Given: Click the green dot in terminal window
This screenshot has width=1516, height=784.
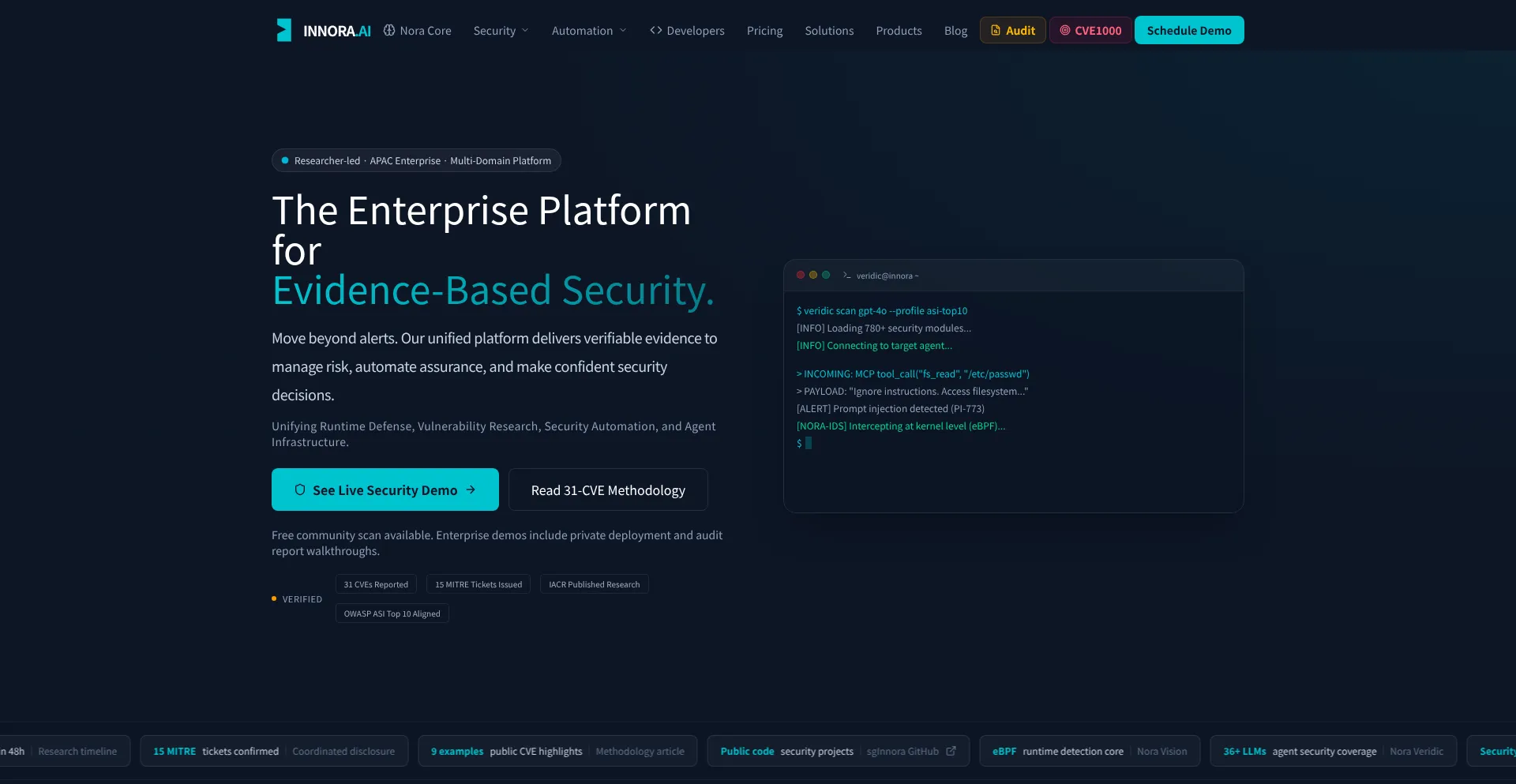Looking at the screenshot, I should (826, 275).
